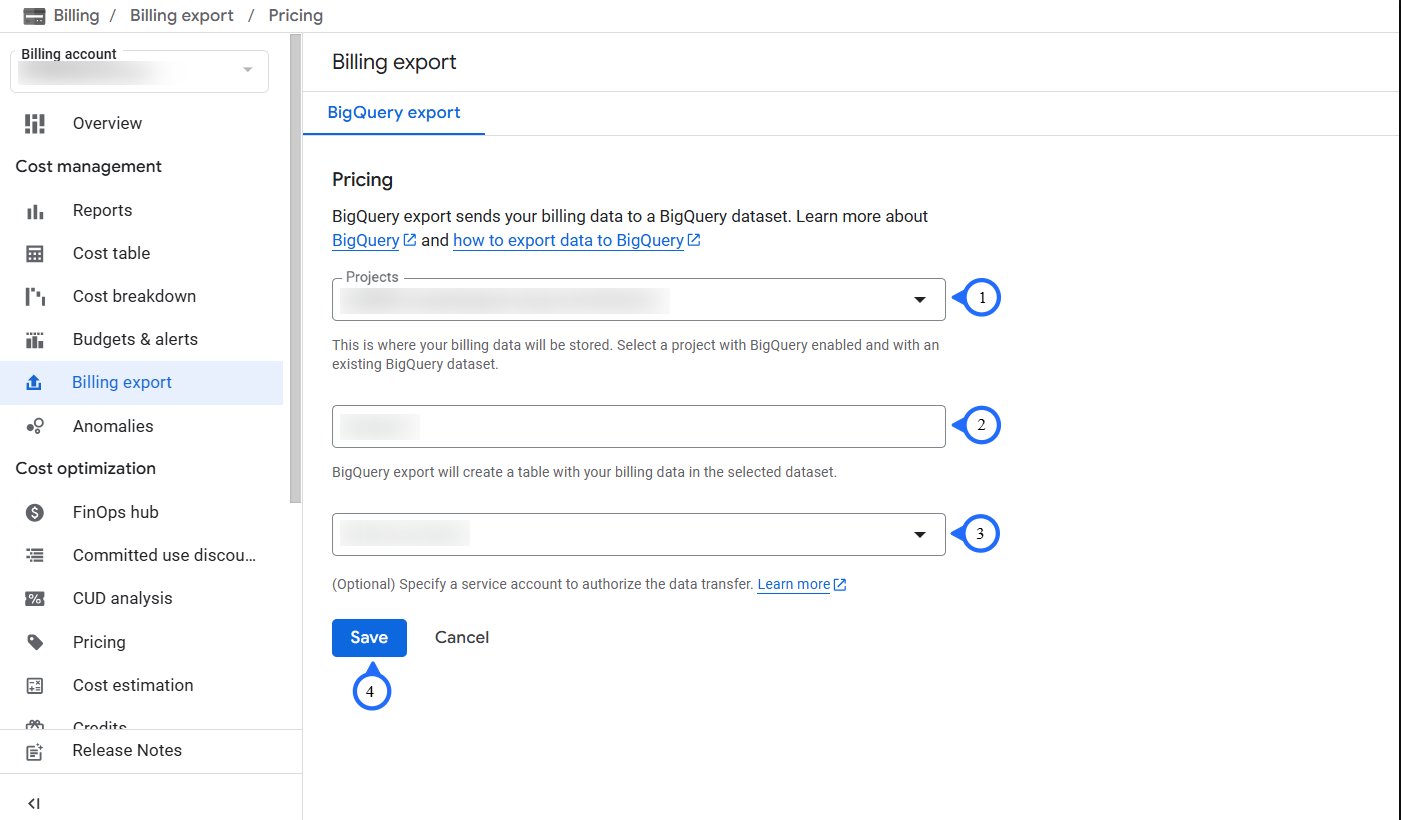Open FinOps hub
This screenshot has height=820, width=1401.
coord(116,513)
